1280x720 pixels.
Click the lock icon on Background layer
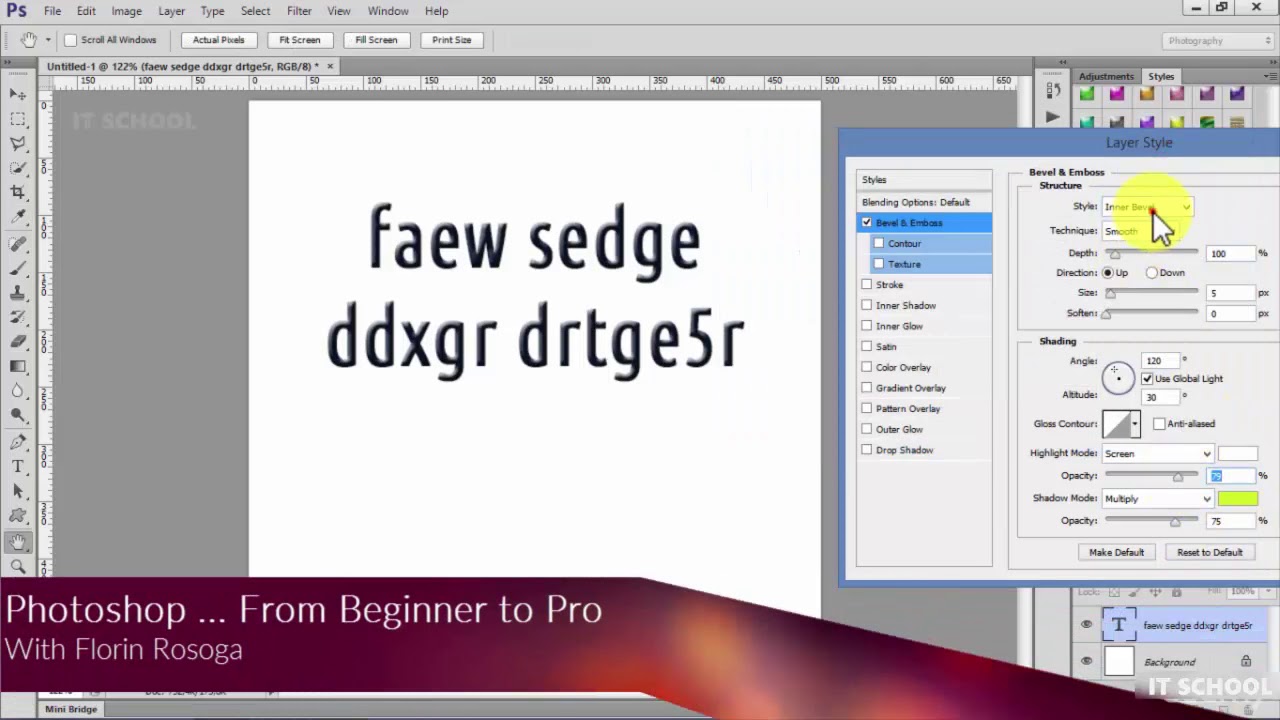(x=1245, y=661)
